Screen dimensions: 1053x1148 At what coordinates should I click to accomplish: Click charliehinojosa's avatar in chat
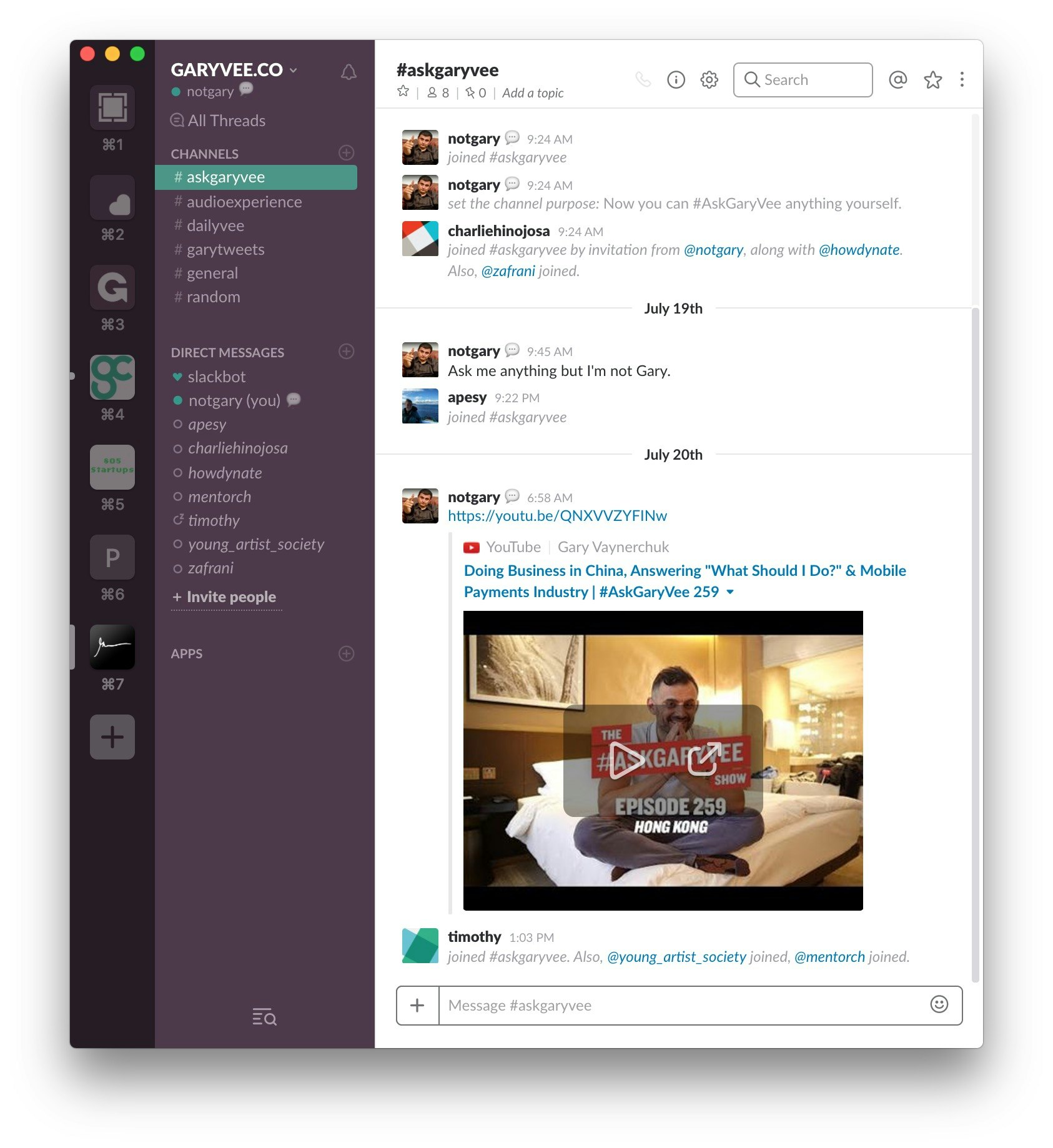[x=420, y=239]
